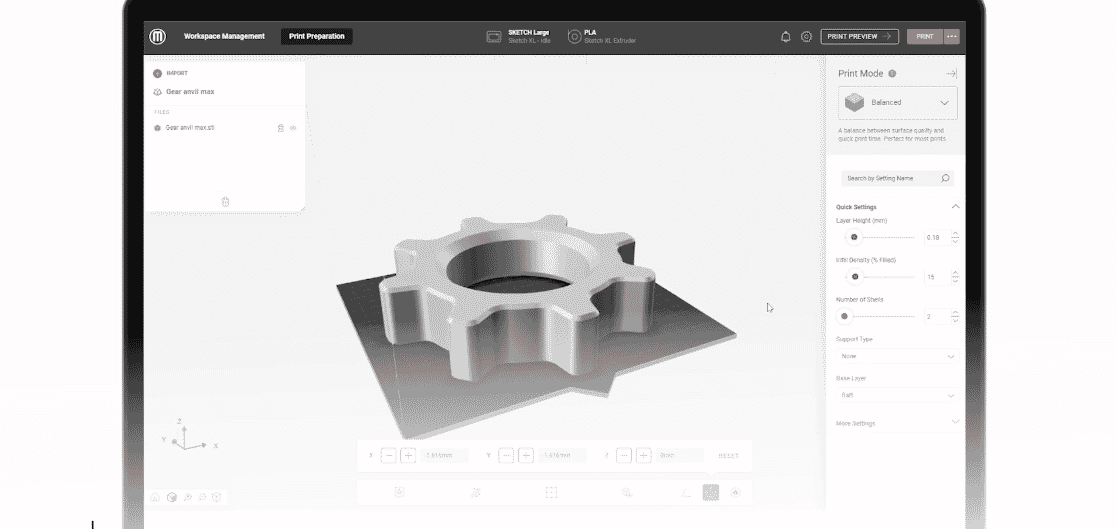Image resolution: width=1117 pixels, height=529 pixels.
Task: Click the Search by Setting Name field
Action: coord(890,178)
